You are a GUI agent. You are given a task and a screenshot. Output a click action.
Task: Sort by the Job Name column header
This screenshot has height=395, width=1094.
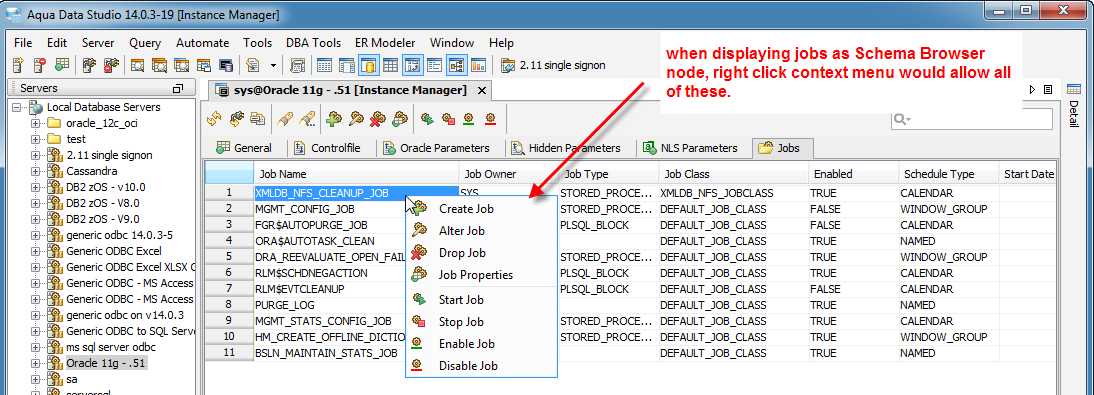(x=356, y=174)
